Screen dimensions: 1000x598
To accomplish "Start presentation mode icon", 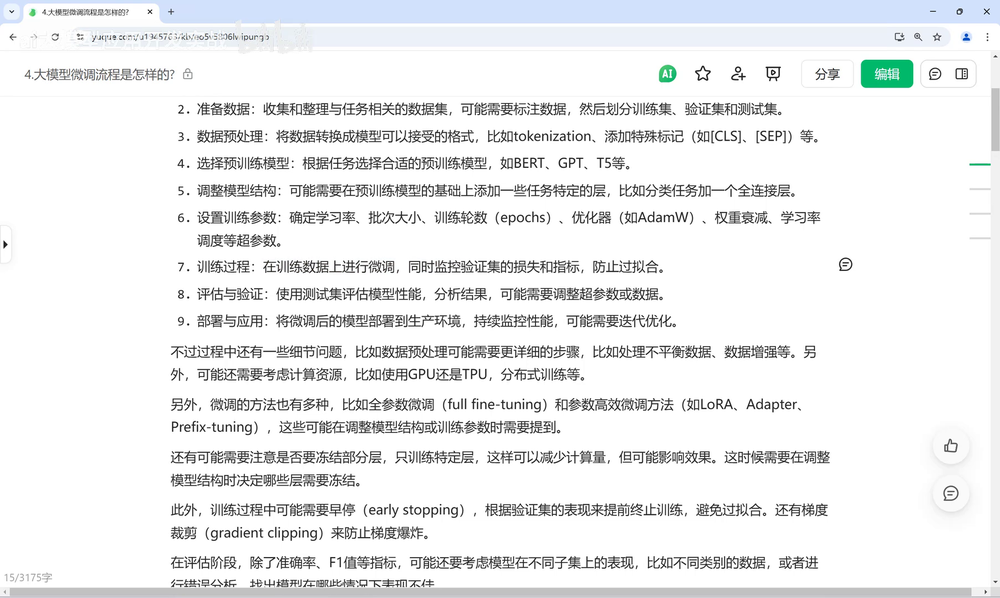I will [773, 74].
